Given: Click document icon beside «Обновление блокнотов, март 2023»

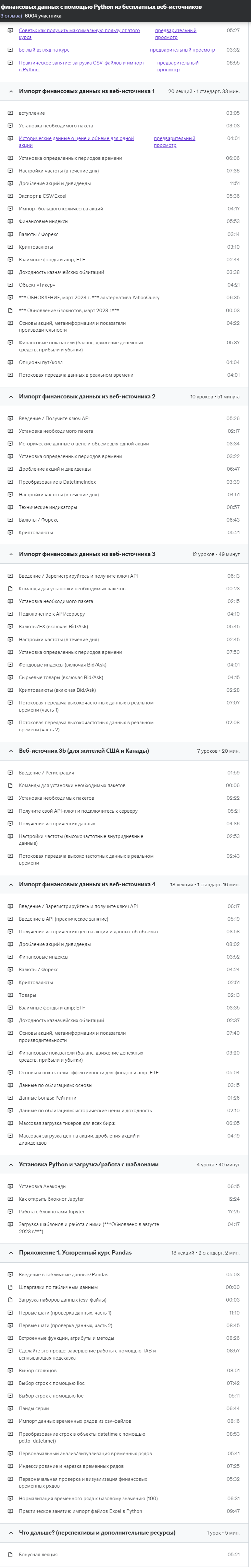Looking at the screenshot, I should point(10,311).
